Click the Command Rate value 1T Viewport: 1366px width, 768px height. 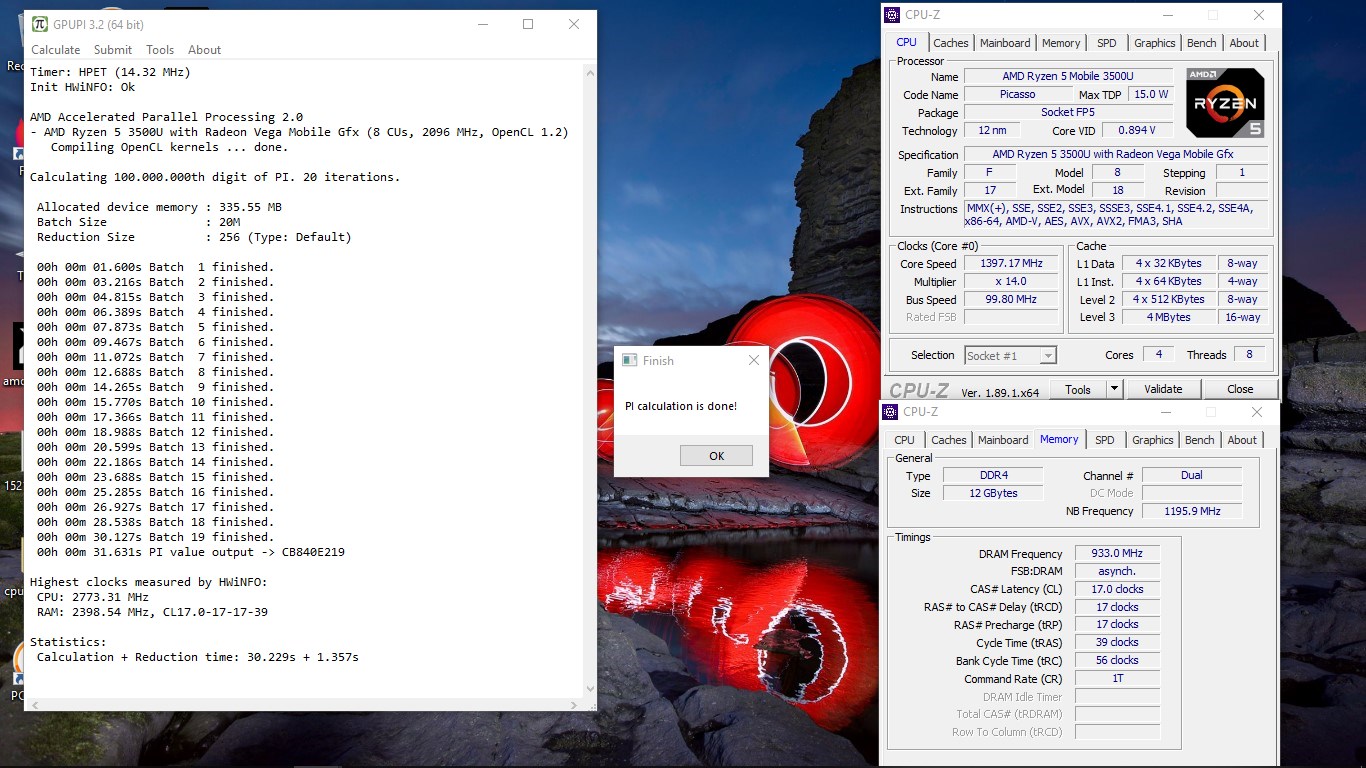tap(1118, 679)
